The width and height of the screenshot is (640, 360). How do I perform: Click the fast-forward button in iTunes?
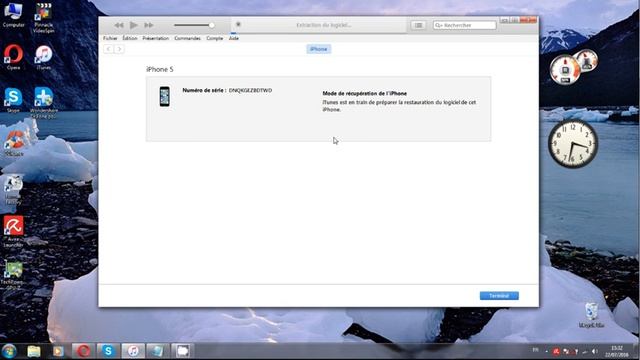coord(149,25)
